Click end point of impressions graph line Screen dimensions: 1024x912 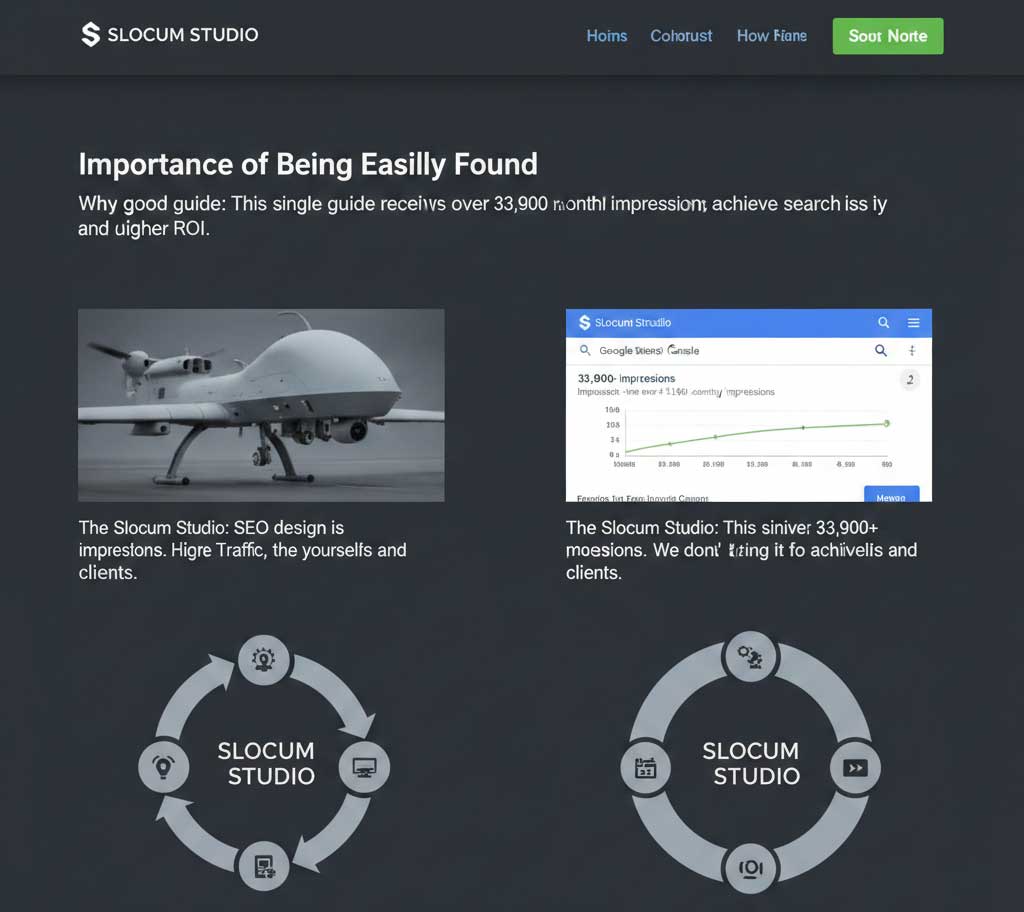tap(886, 423)
